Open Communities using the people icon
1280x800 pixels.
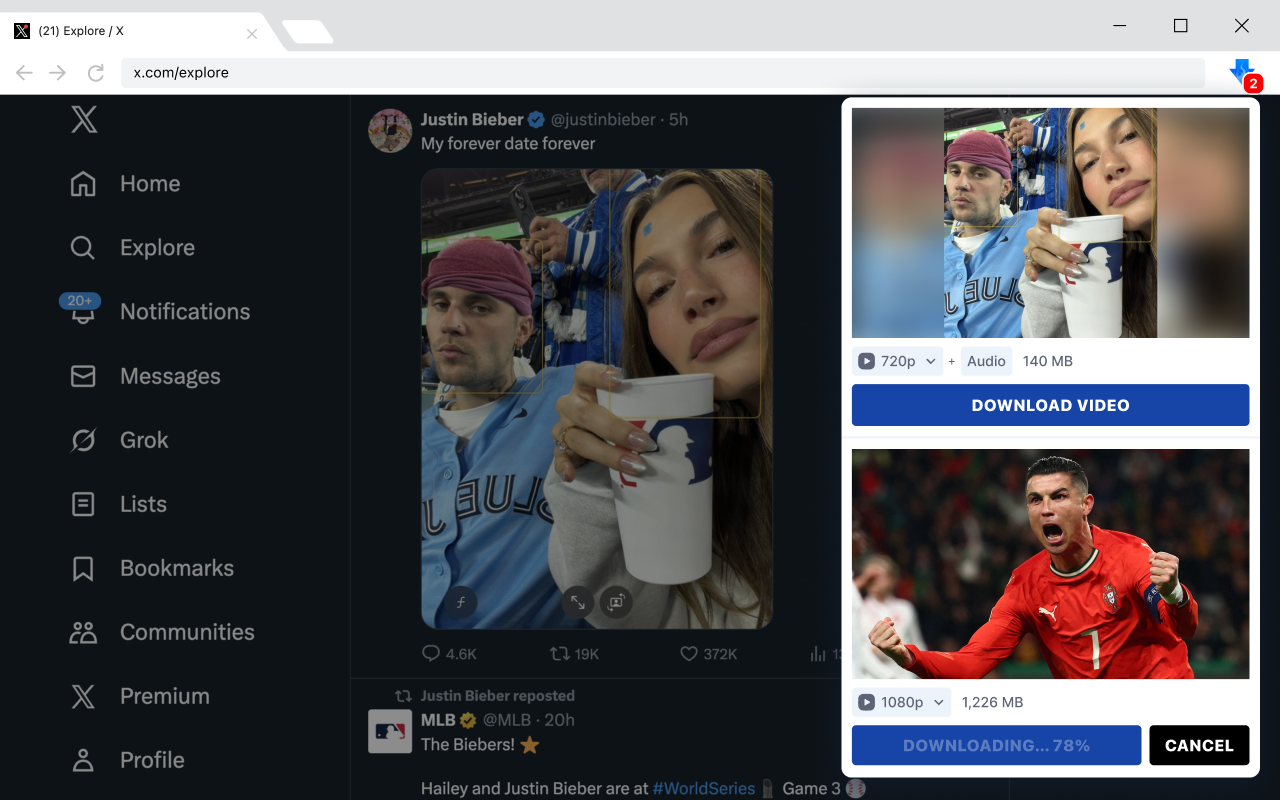[x=83, y=632]
